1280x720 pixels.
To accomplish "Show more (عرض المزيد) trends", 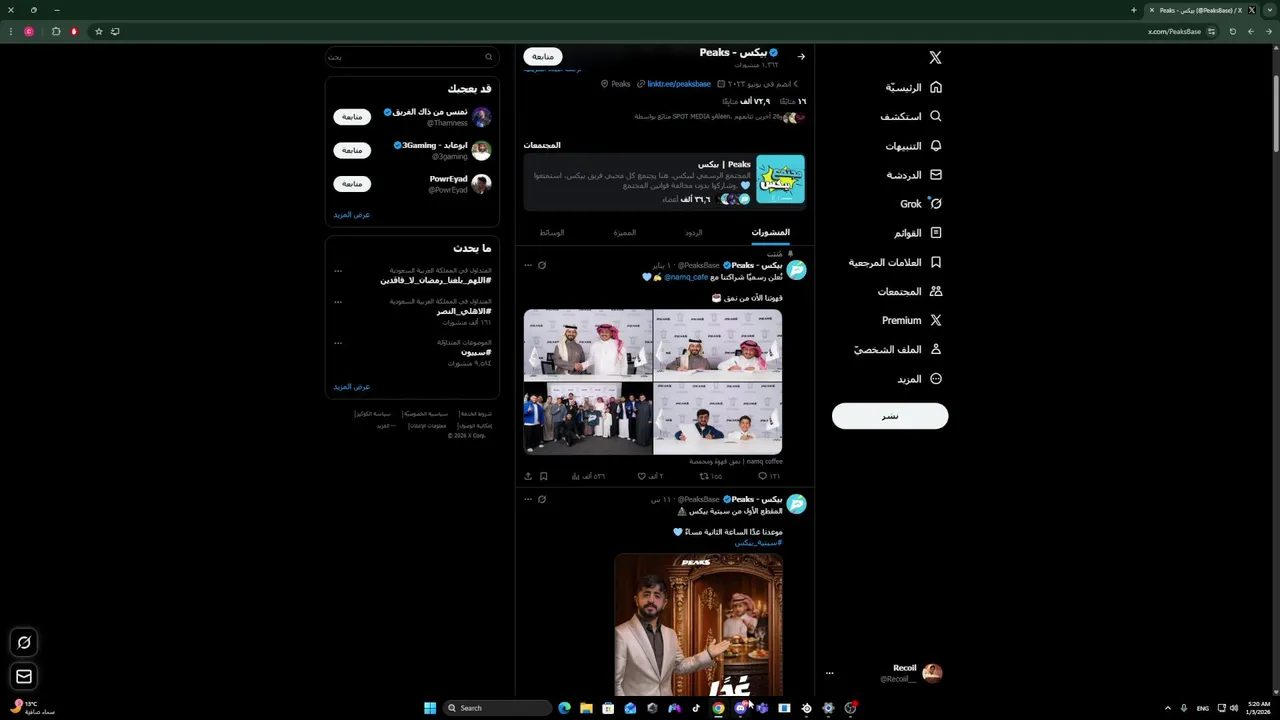I will click(352, 387).
